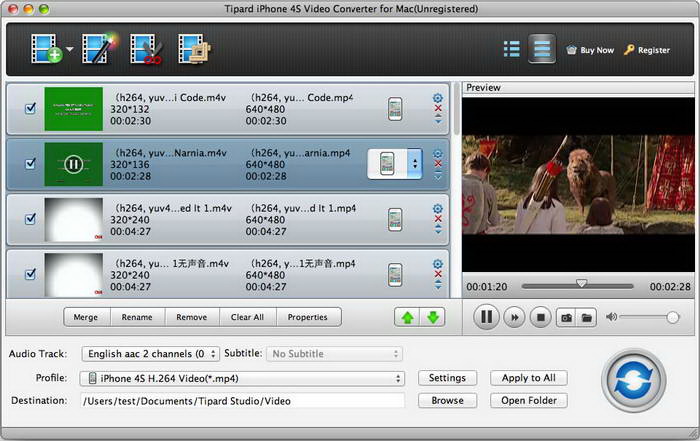Open the Audio Track dropdown
This screenshot has height=441, width=700.
(x=151, y=354)
